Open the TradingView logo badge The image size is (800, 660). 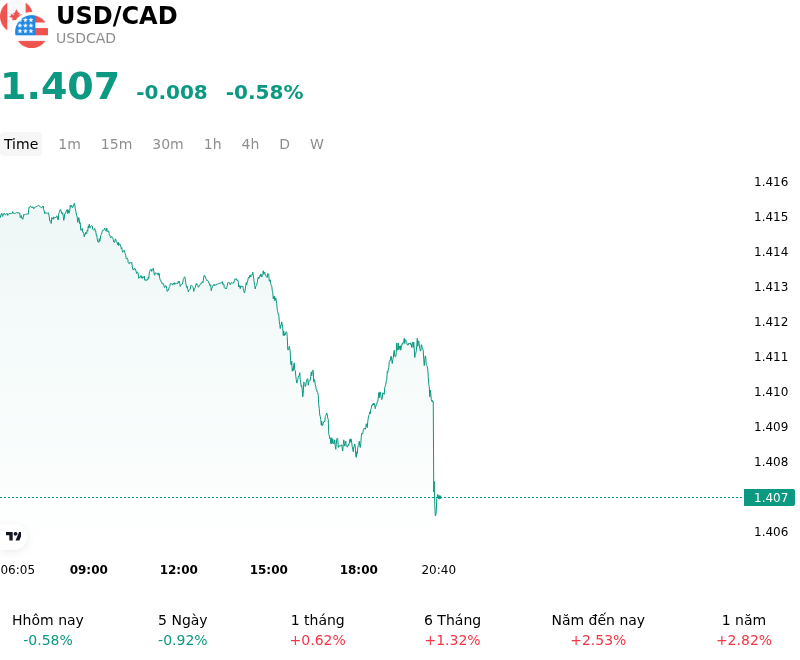tap(13, 536)
